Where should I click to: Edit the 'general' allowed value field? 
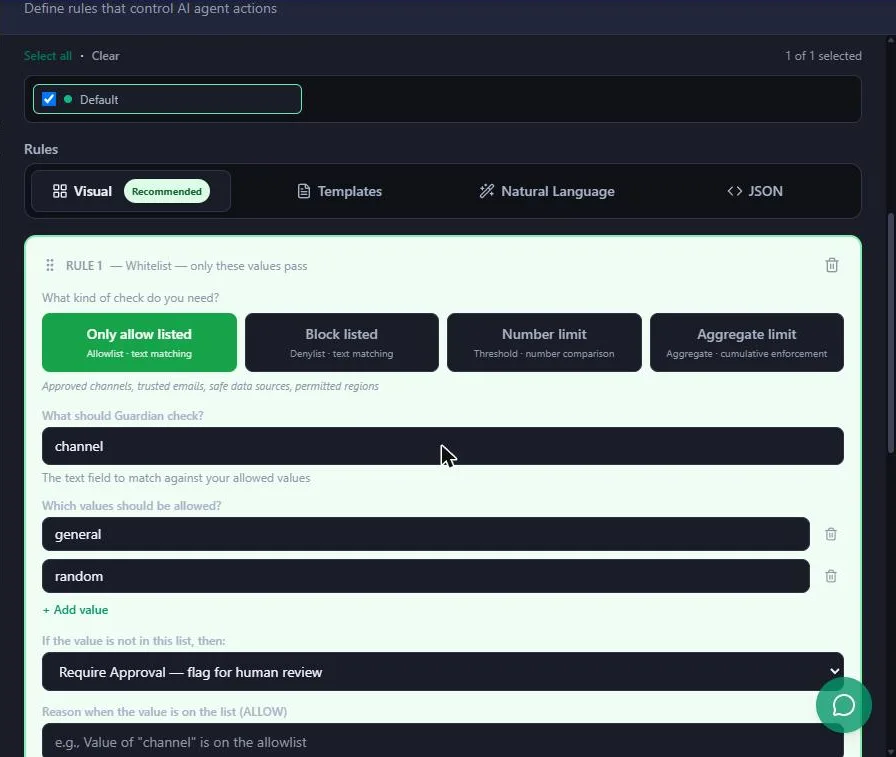pyautogui.click(x=426, y=534)
